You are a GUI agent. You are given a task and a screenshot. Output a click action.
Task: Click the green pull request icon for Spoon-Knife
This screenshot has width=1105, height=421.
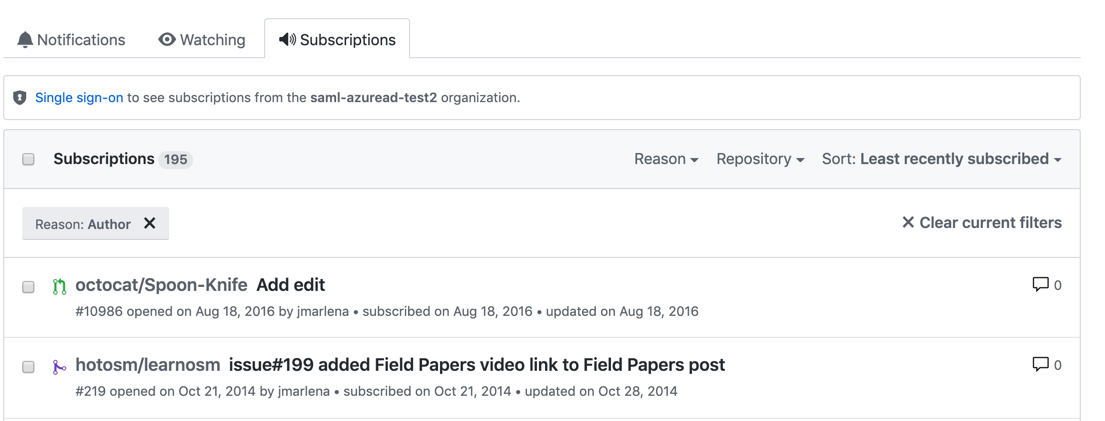pyautogui.click(x=60, y=287)
